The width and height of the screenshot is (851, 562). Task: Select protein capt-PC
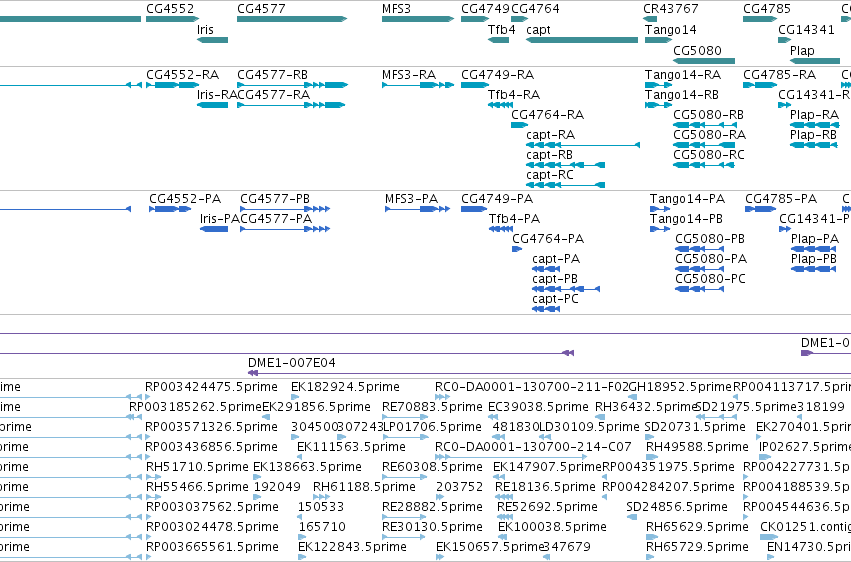pyautogui.click(x=546, y=309)
